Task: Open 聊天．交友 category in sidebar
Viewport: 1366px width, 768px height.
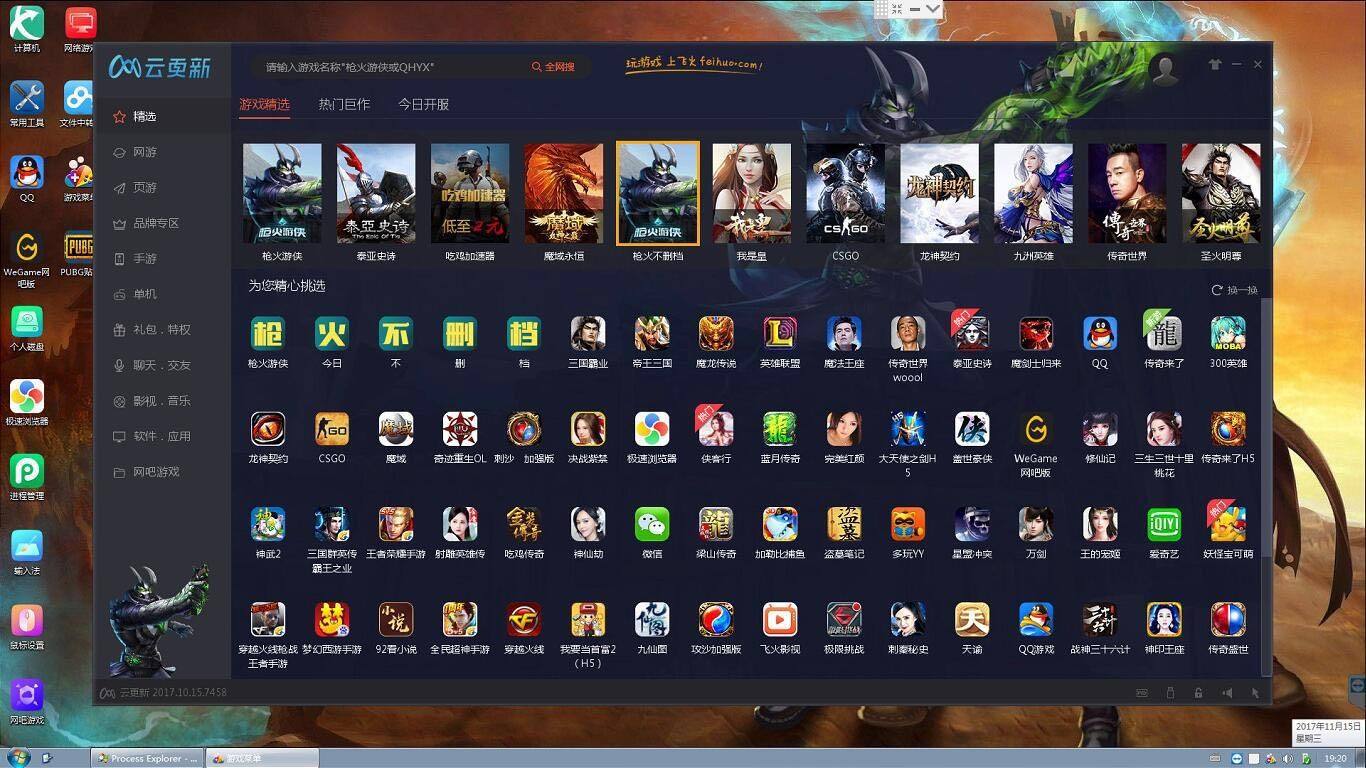Action: pyautogui.click(x=162, y=365)
